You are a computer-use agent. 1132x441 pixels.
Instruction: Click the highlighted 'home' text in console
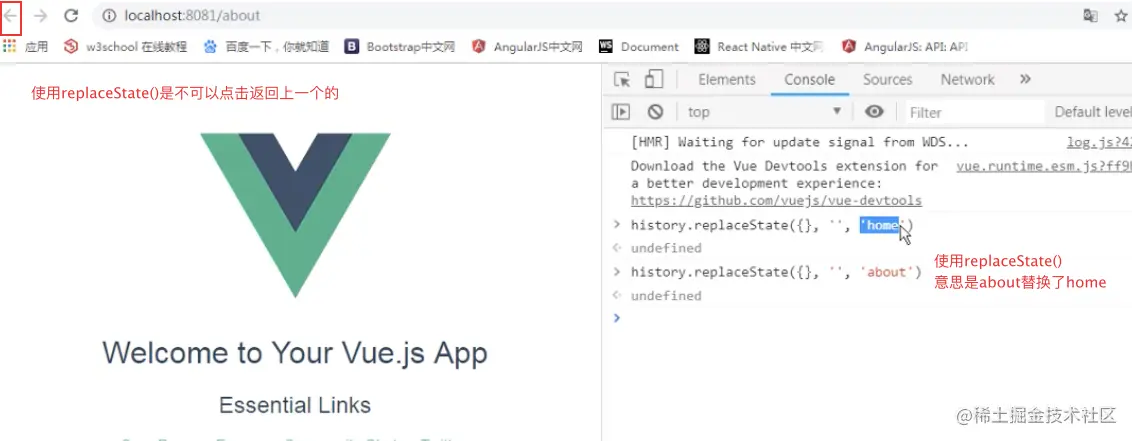point(879,225)
